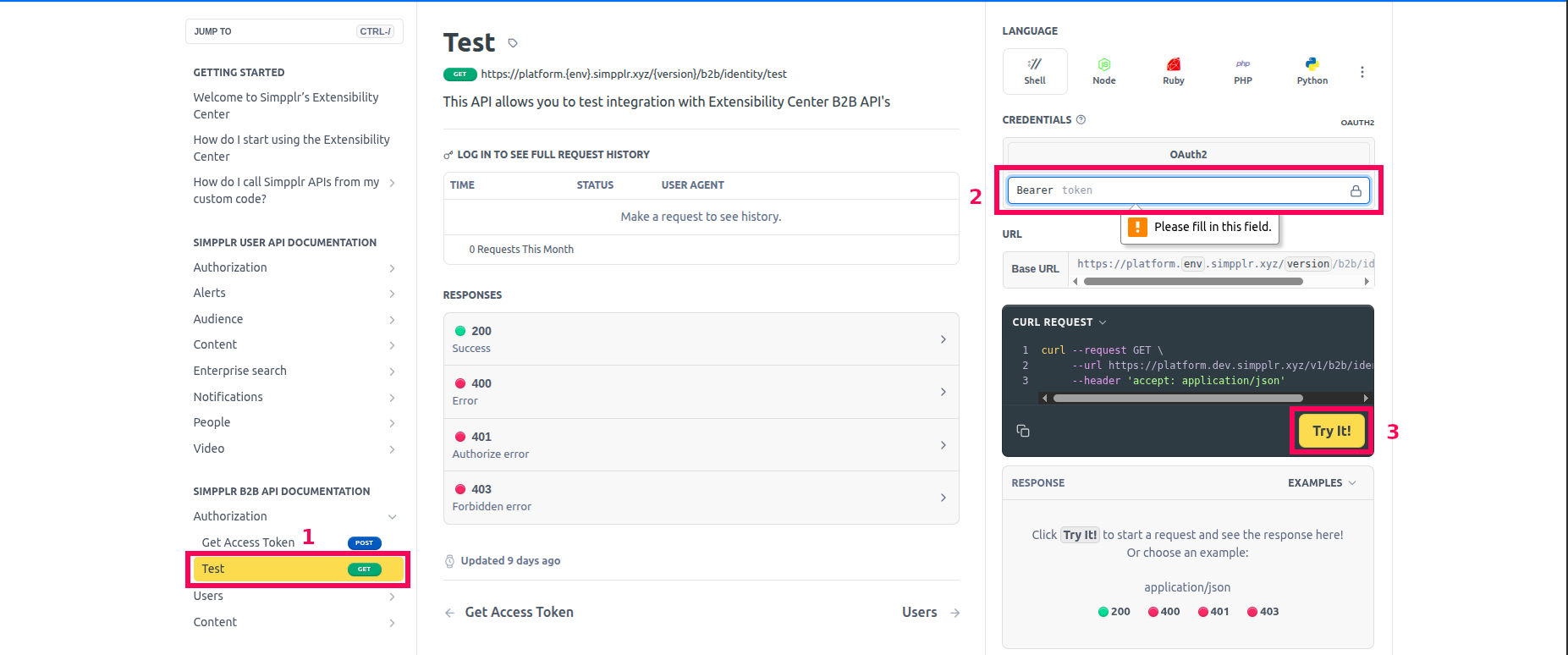Image resolution: width=1568 pixels, height=655 pixels.
Task: Open the cURL Request dropdown
Action: pos(1059,322)
